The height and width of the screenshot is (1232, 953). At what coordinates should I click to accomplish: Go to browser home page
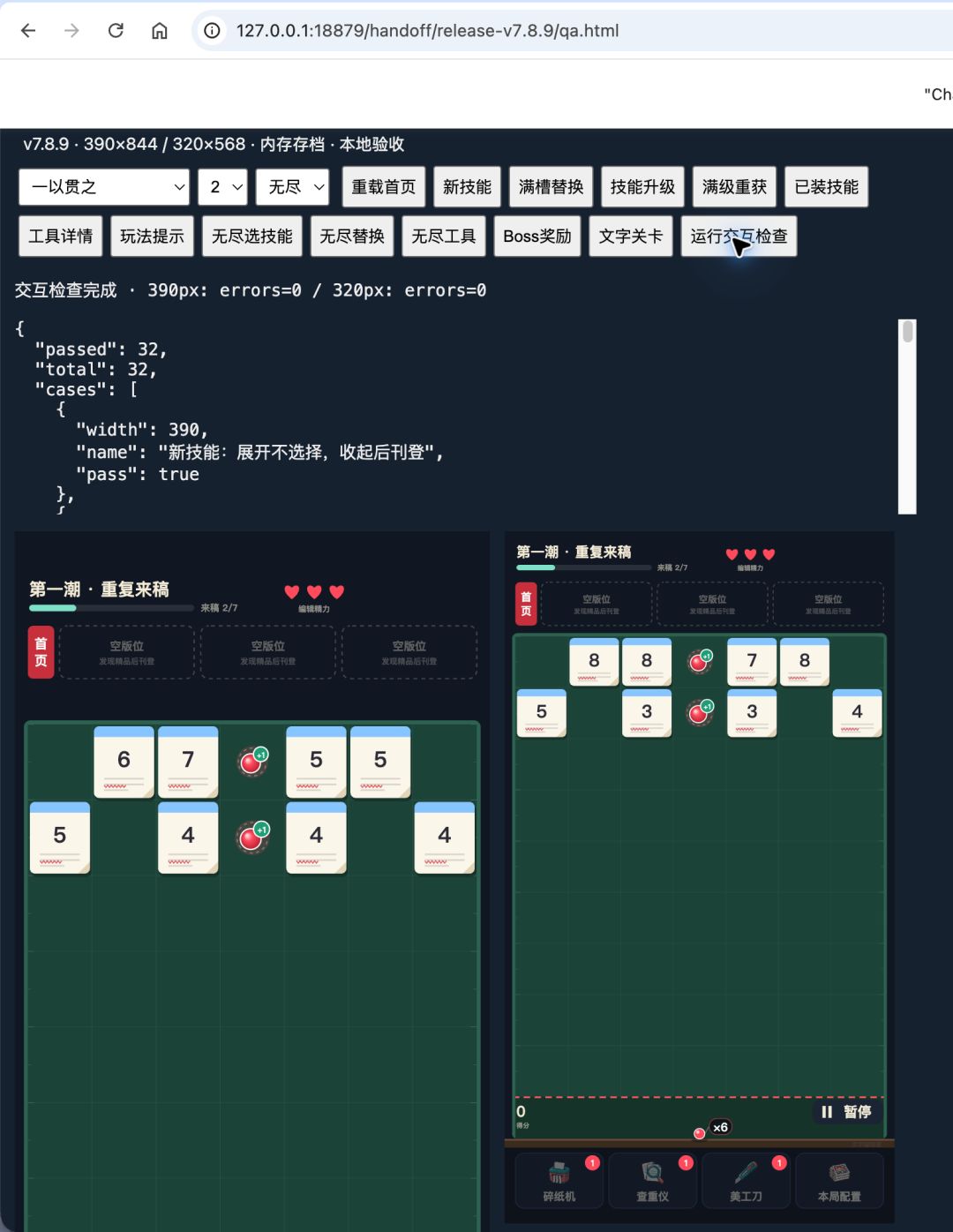160,31
